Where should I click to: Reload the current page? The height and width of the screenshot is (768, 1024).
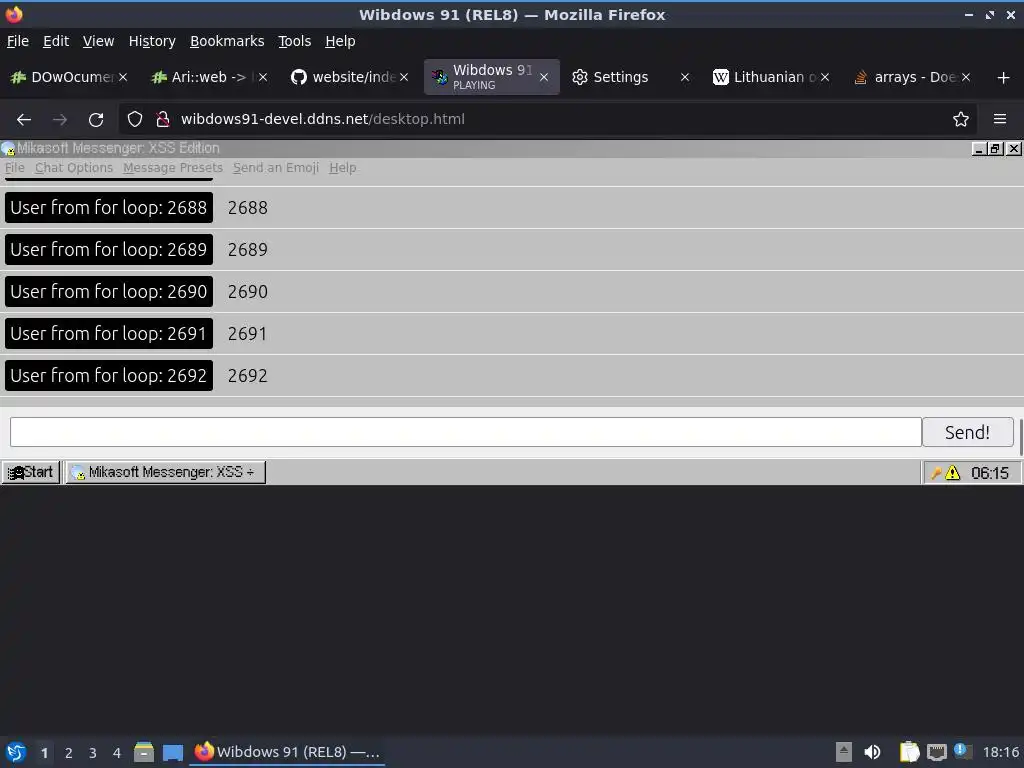(96, 120)
